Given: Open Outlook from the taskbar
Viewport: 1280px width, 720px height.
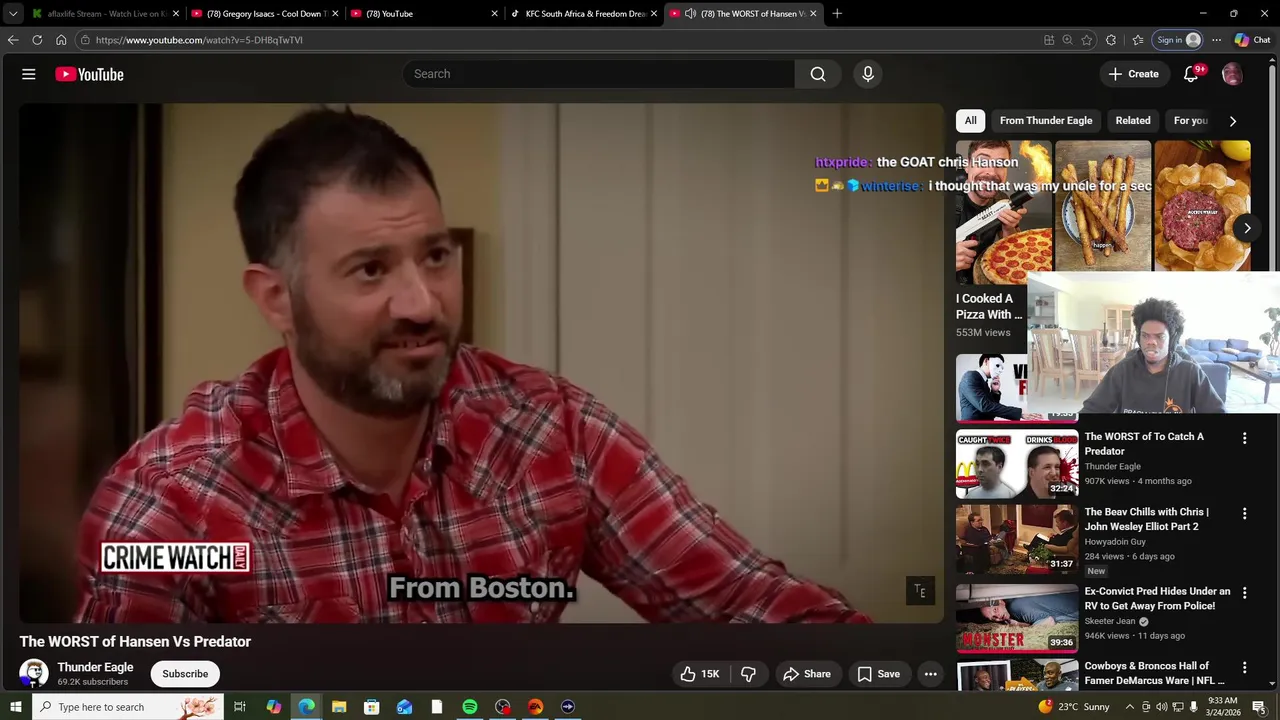Looking at the screenshot, I should point(404,707).
